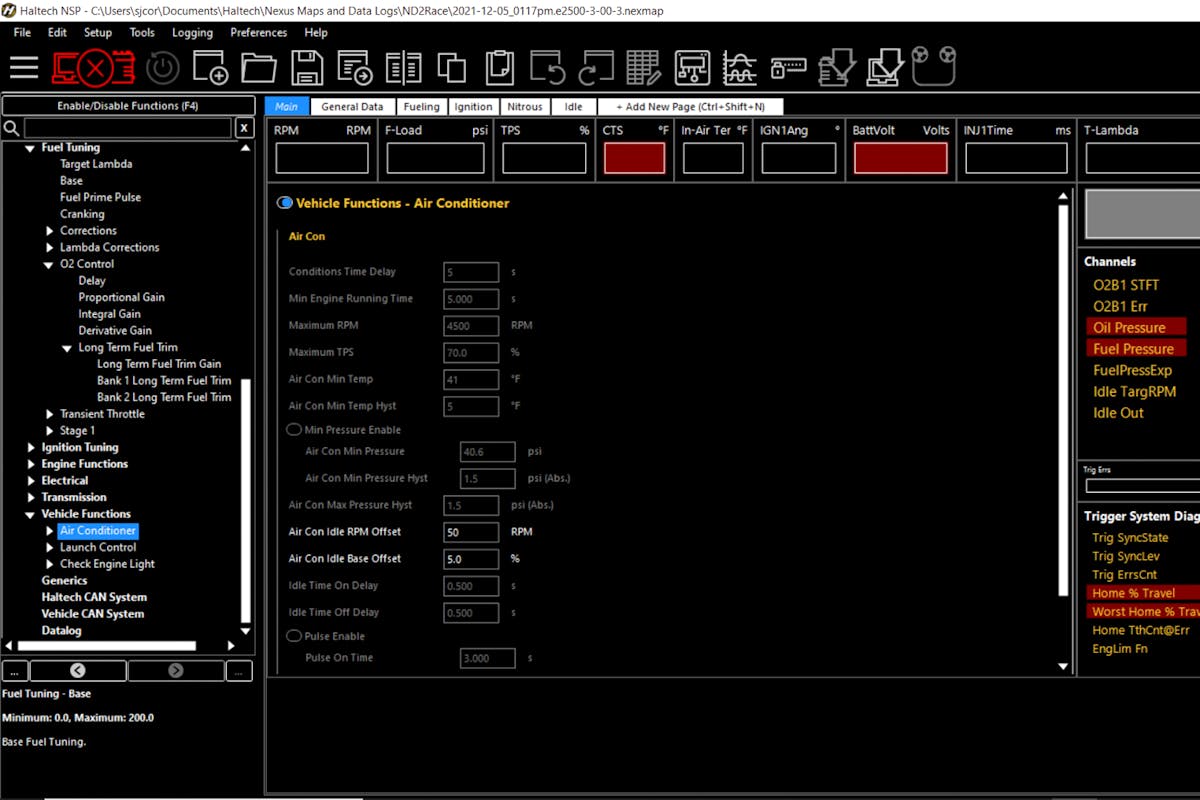Screen dimensions: 1200x800
Task: Switch to the Fueling tab
Action: coord(421,107)
